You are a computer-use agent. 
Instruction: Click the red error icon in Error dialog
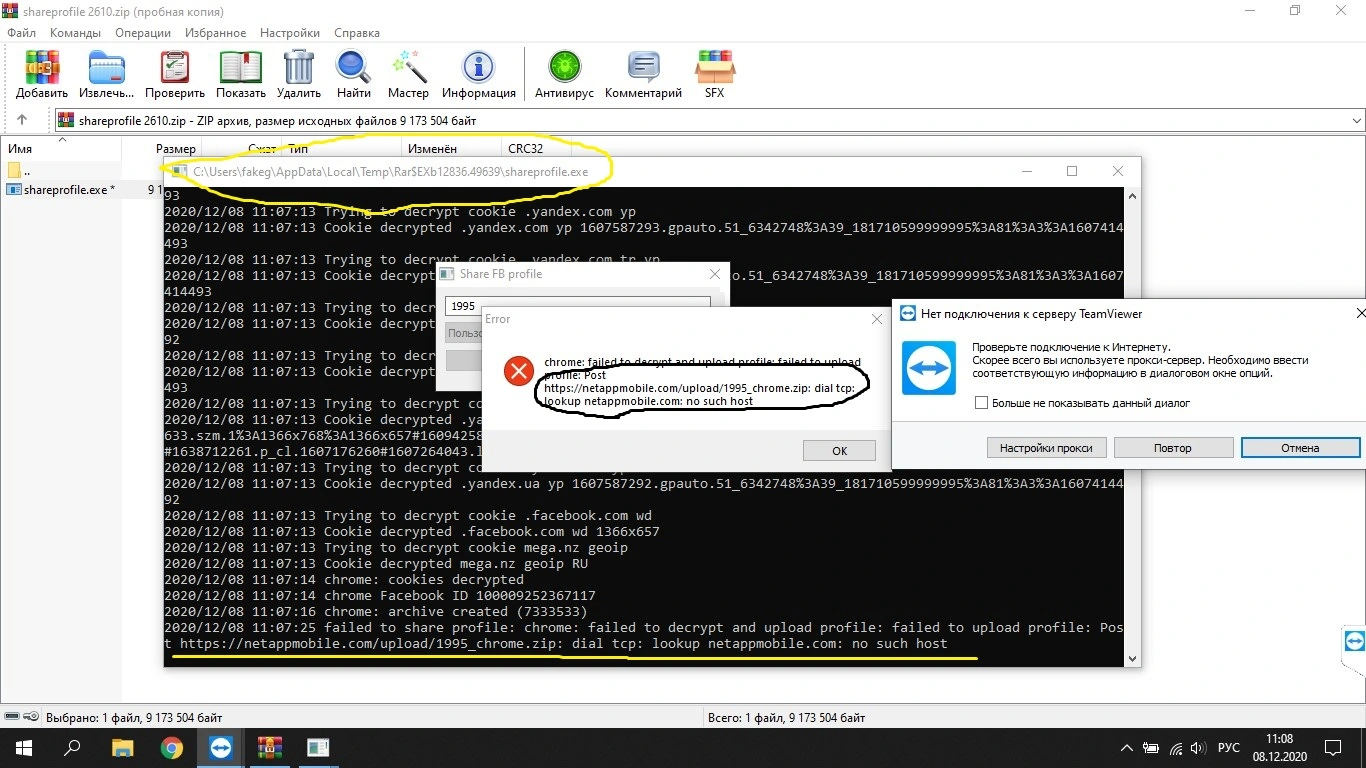pos(518,372)
